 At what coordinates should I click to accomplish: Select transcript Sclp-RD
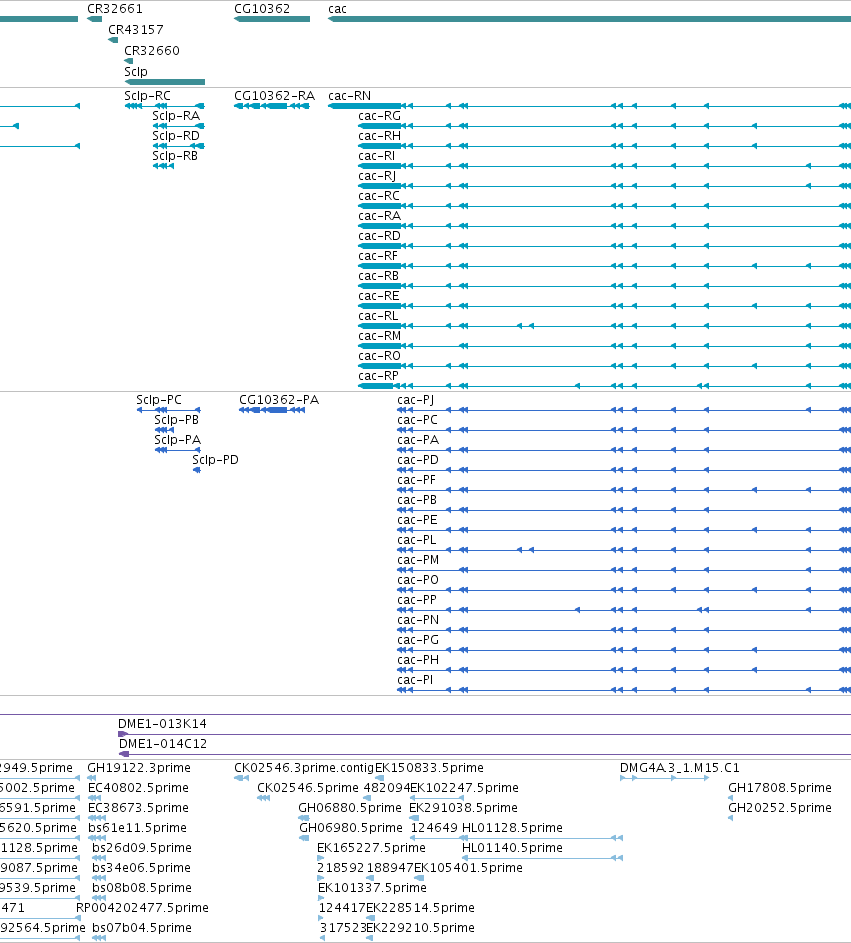[179, 146]
